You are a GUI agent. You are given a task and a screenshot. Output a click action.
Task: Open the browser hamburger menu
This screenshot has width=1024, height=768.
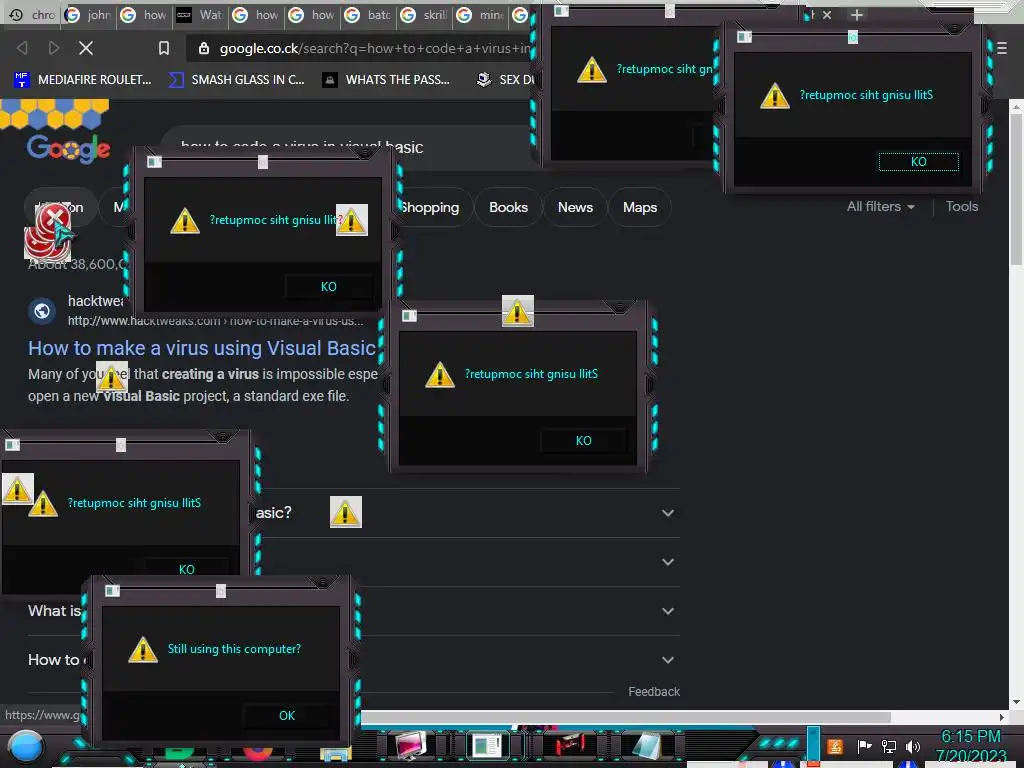coord(1002,48)
